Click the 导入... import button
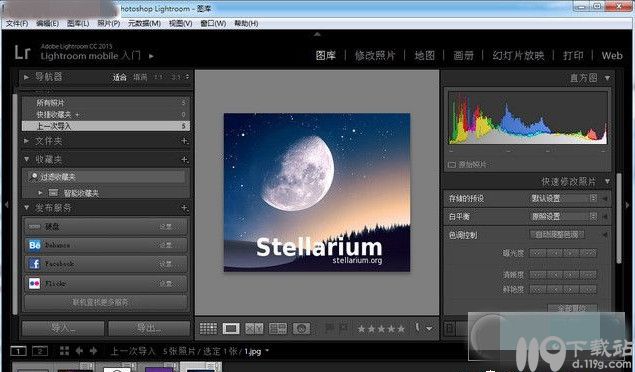635x372 pixels. pyautogui.click(x=63, y=328)
